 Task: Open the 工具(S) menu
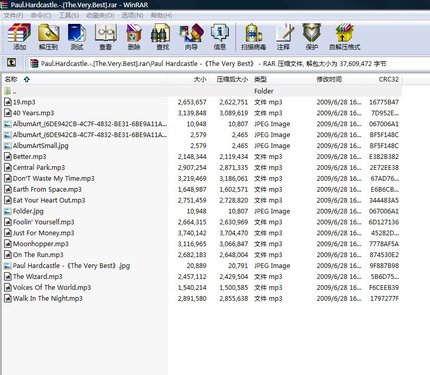coord(69,15)
